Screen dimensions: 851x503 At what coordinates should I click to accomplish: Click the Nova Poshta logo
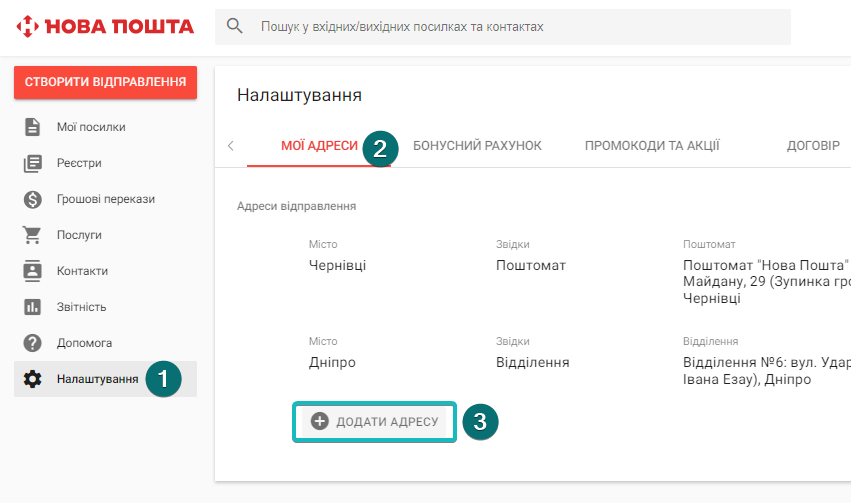(x=105, y=27)
